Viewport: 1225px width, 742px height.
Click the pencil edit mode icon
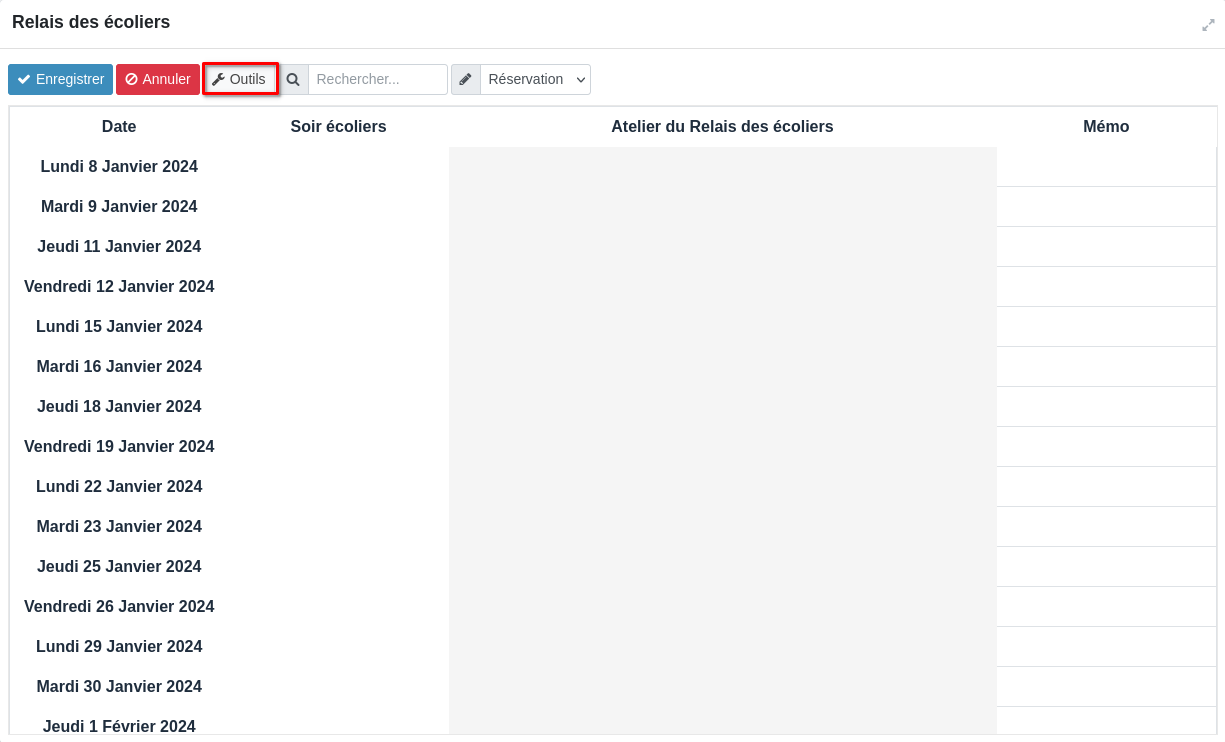[466, 79]
